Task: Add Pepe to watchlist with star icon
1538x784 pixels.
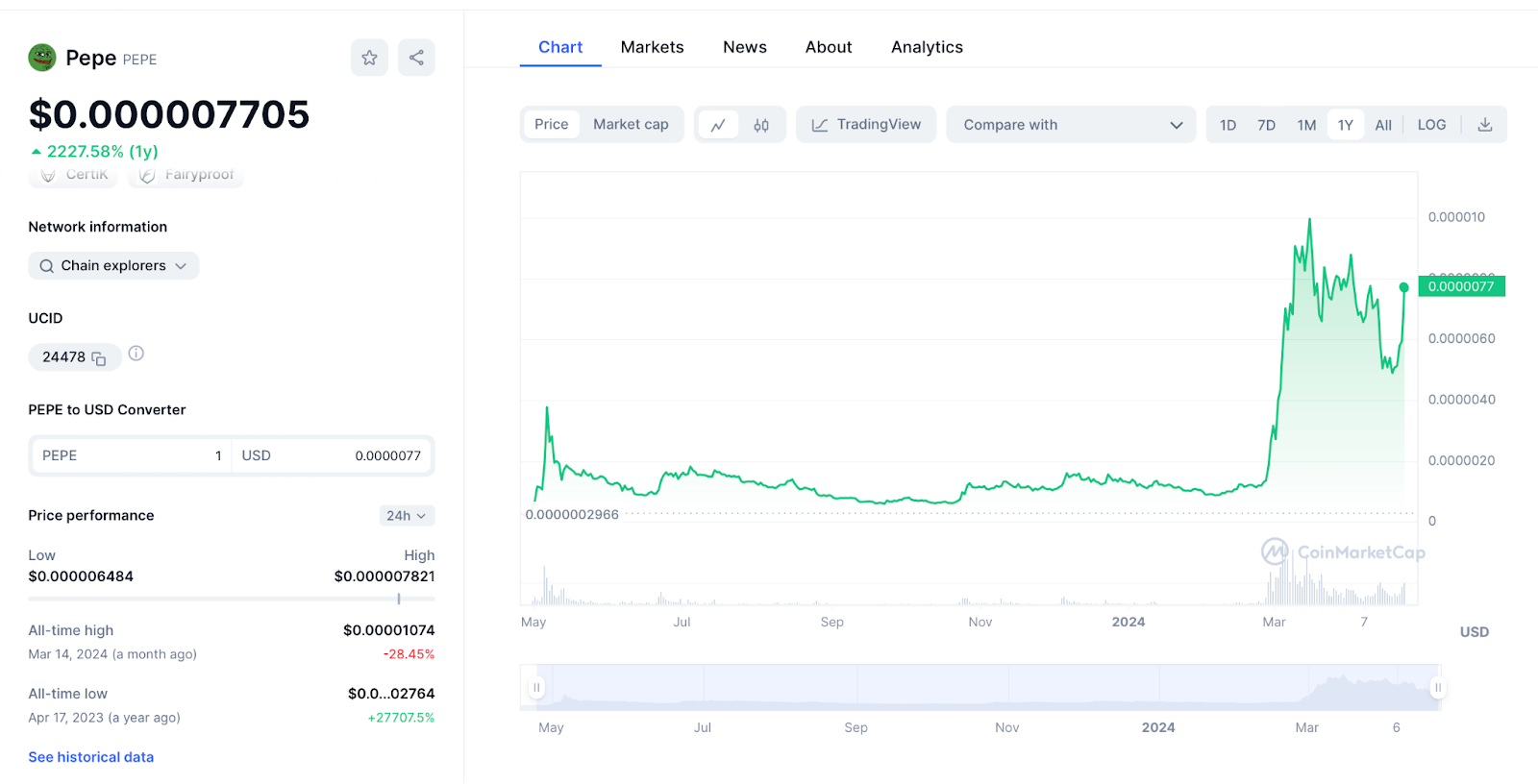Action: click(369, 58)
